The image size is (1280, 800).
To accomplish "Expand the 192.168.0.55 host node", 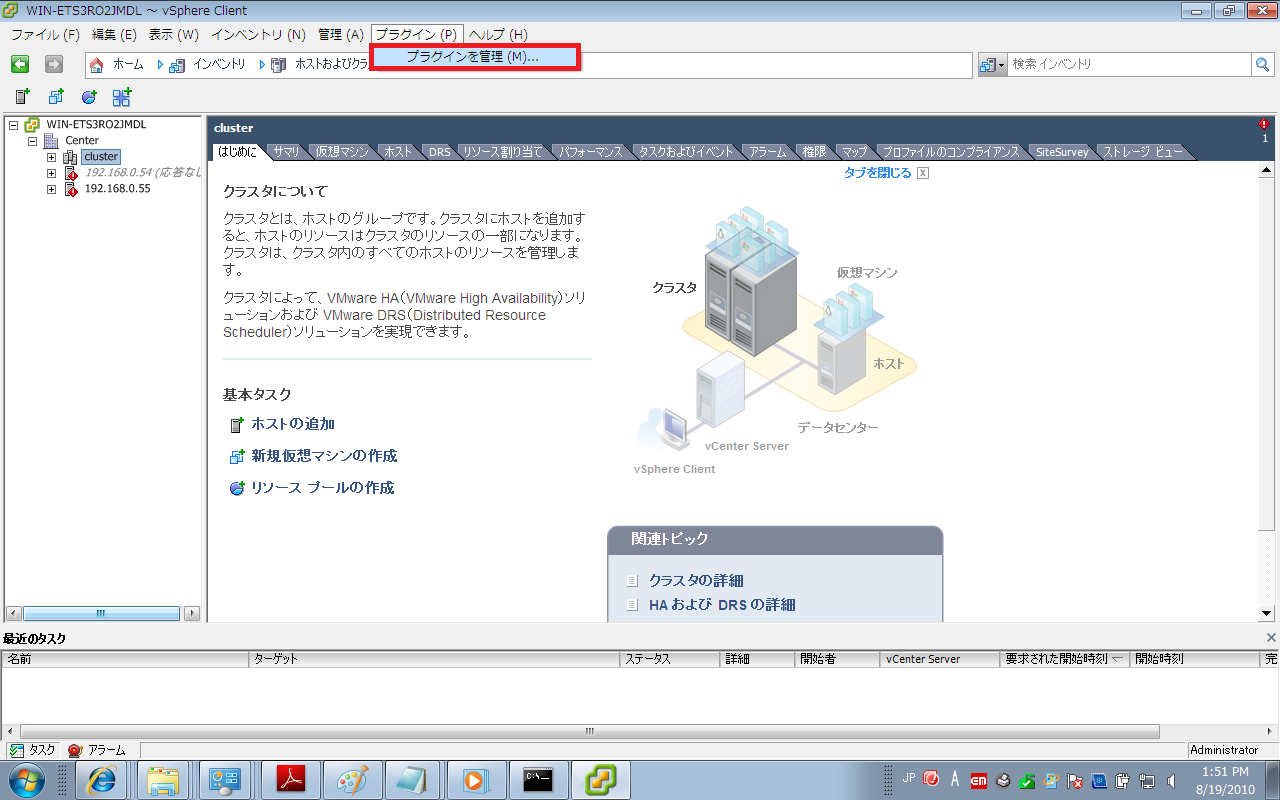I will tap(52, 189).
